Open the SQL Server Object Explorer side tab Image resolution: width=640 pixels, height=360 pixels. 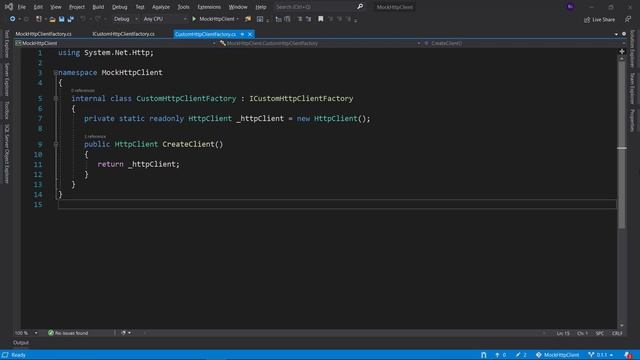tap(7, 154)
